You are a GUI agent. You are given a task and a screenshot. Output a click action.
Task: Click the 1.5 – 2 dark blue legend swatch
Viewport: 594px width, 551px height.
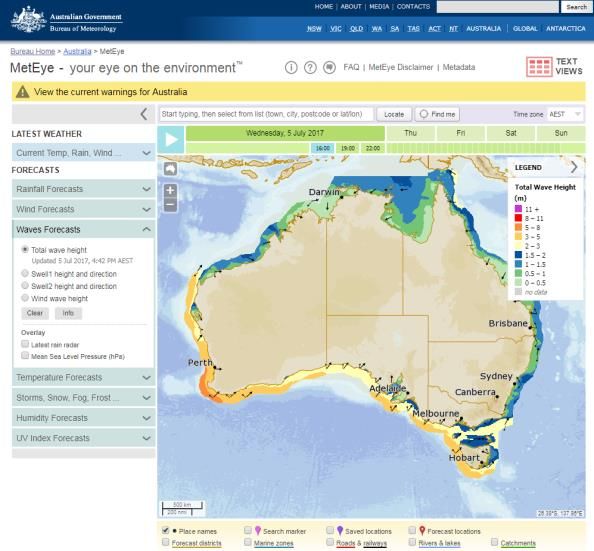[518, 255]
